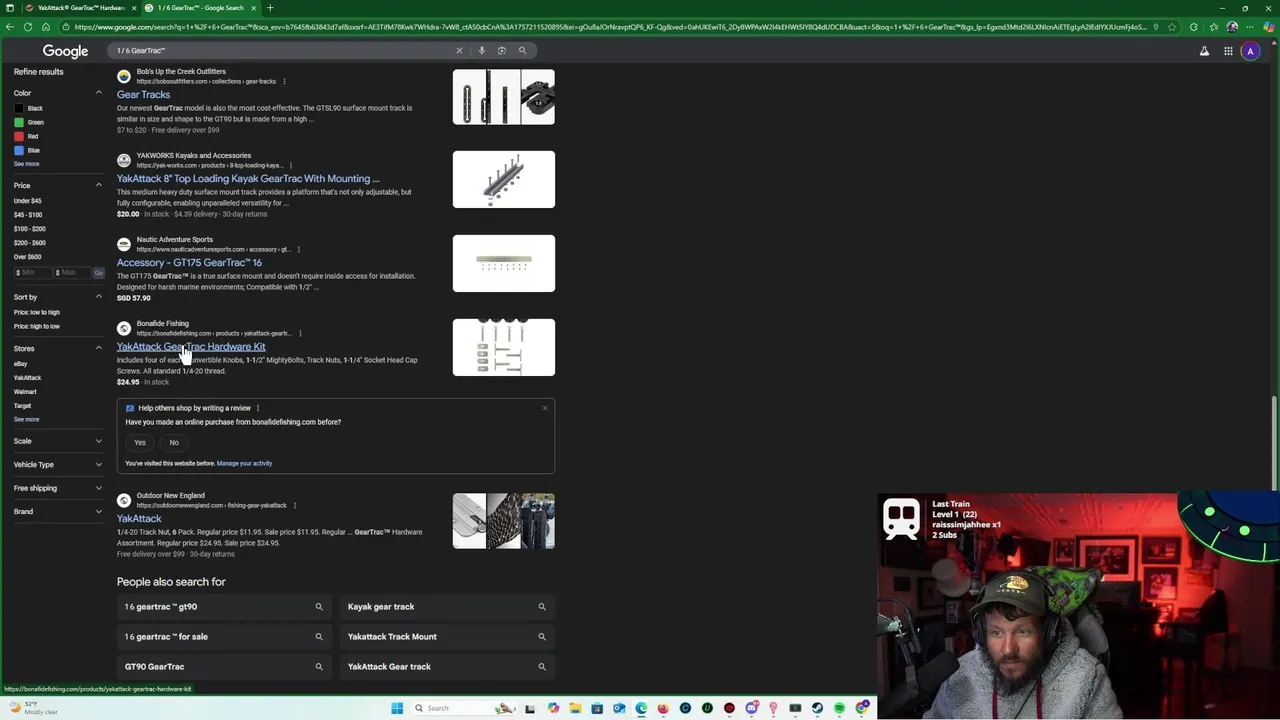Answer No to the purchase question
Screen dimensions: 1280x720
tap(174, 442)
